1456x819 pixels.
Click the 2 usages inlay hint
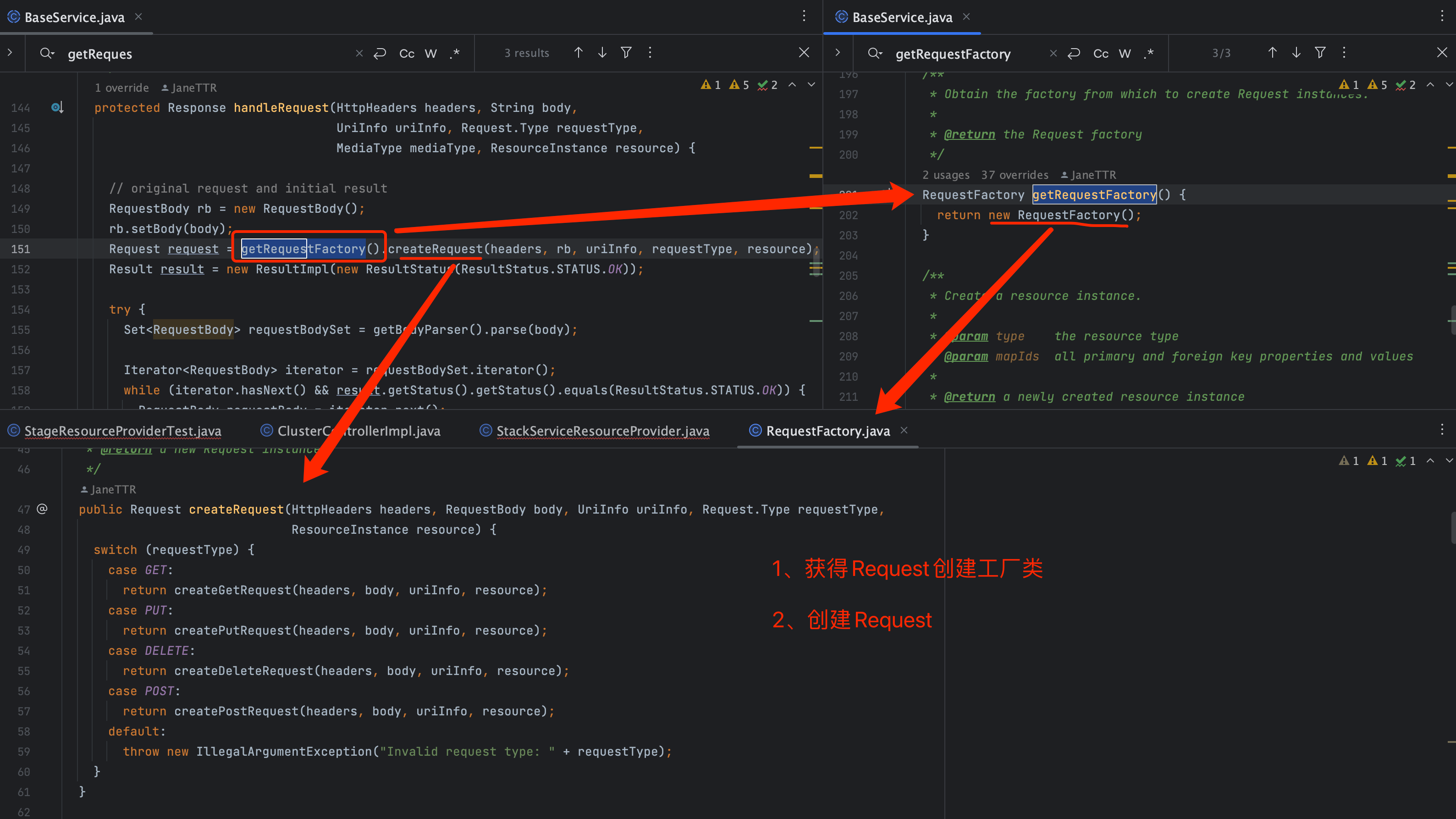(x=946, y=175)
